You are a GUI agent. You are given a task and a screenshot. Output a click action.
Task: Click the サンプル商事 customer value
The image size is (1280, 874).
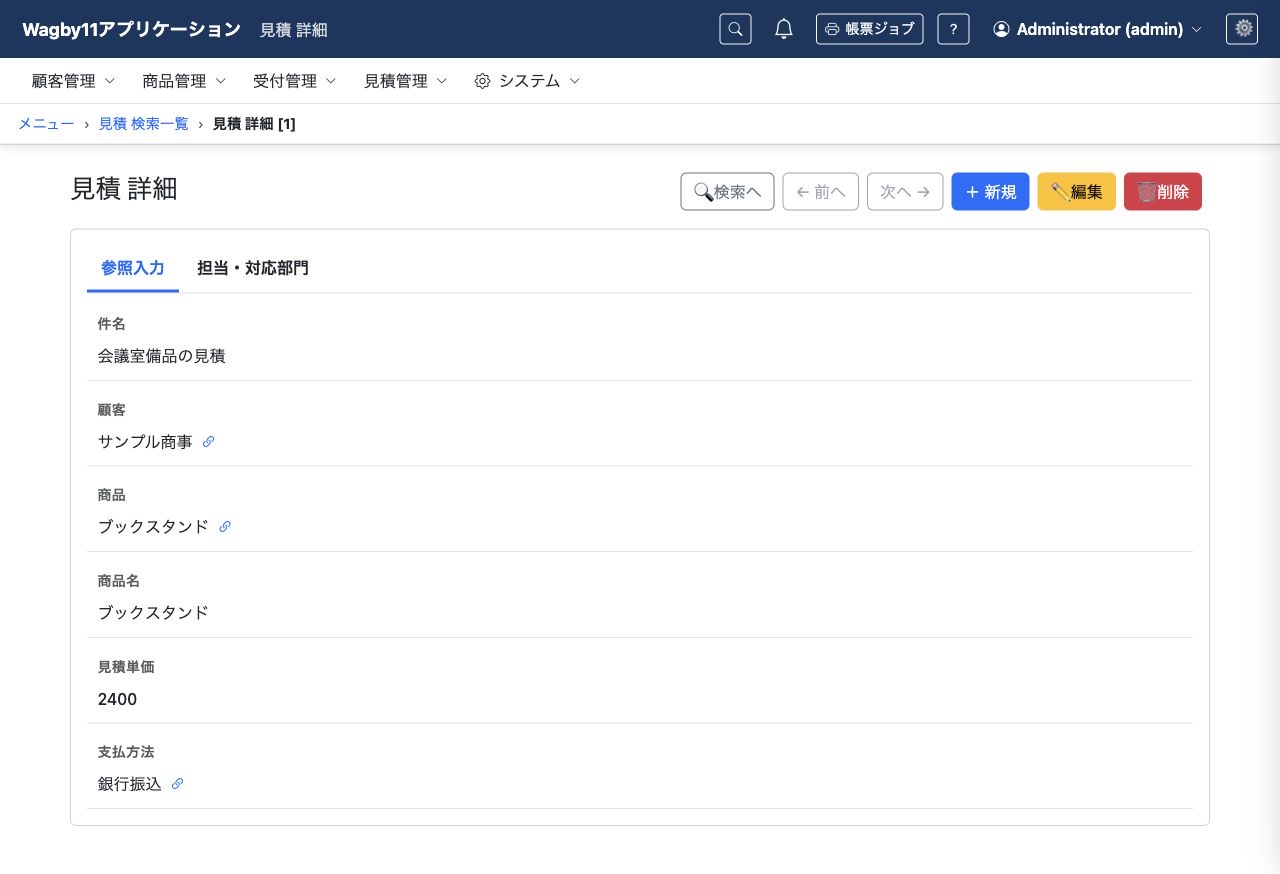tap(145, 441)
